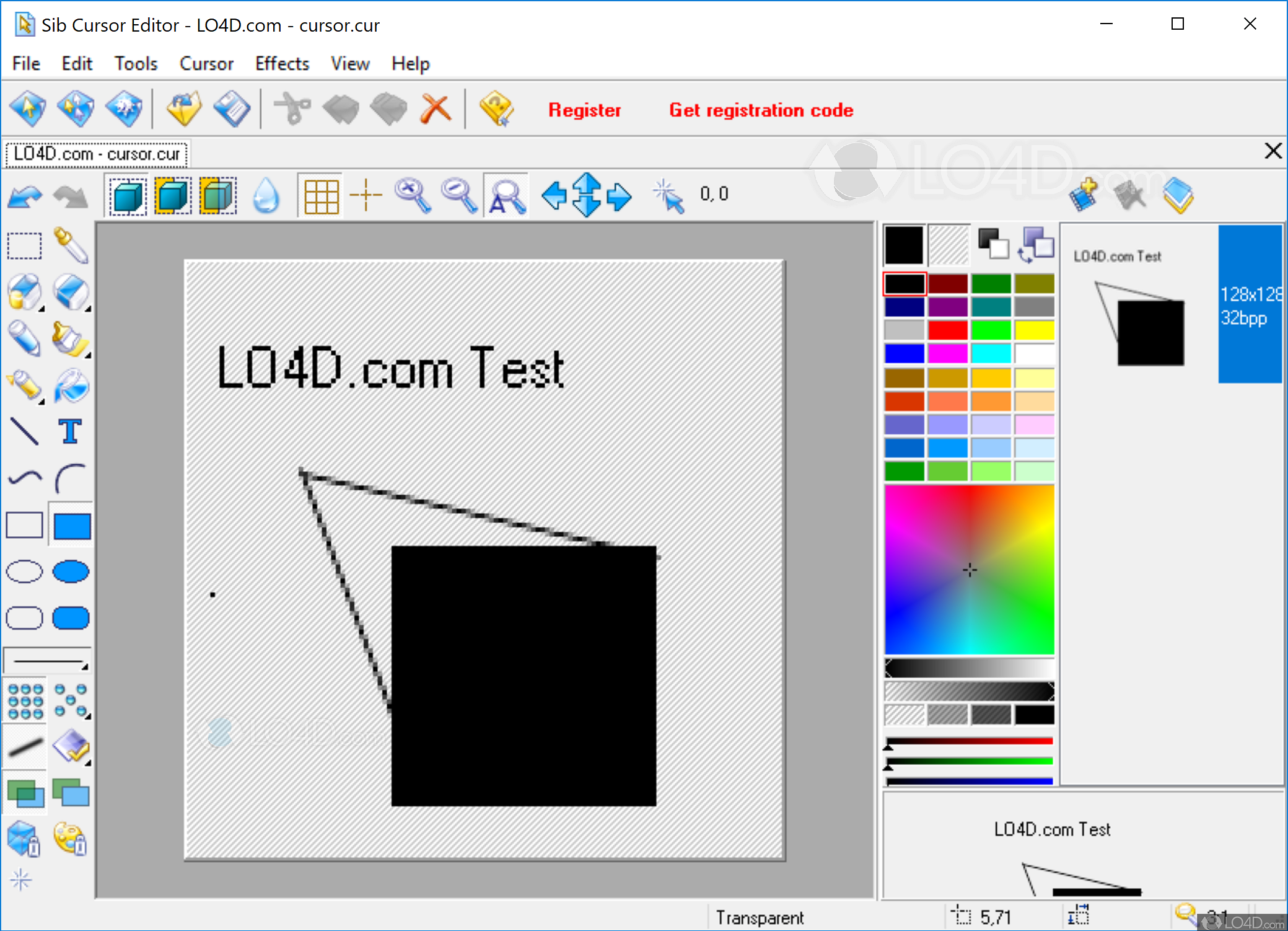Click the shift image left arrow
Image resolution: width=1288 pixels, height=931 pixels.
[554, 196]
